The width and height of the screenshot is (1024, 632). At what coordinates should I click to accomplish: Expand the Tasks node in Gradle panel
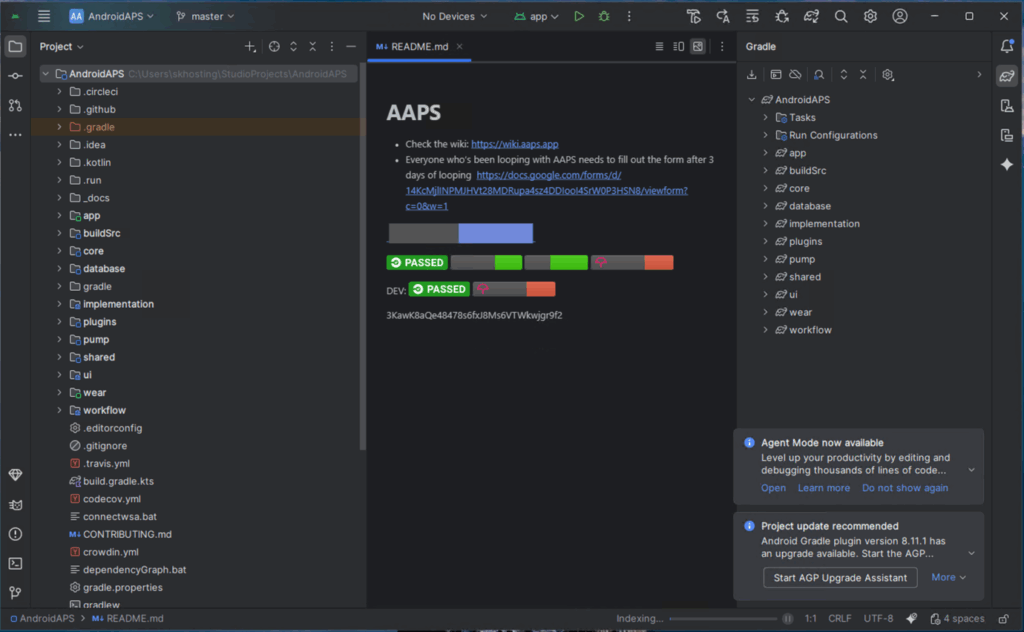coord(766,118)
